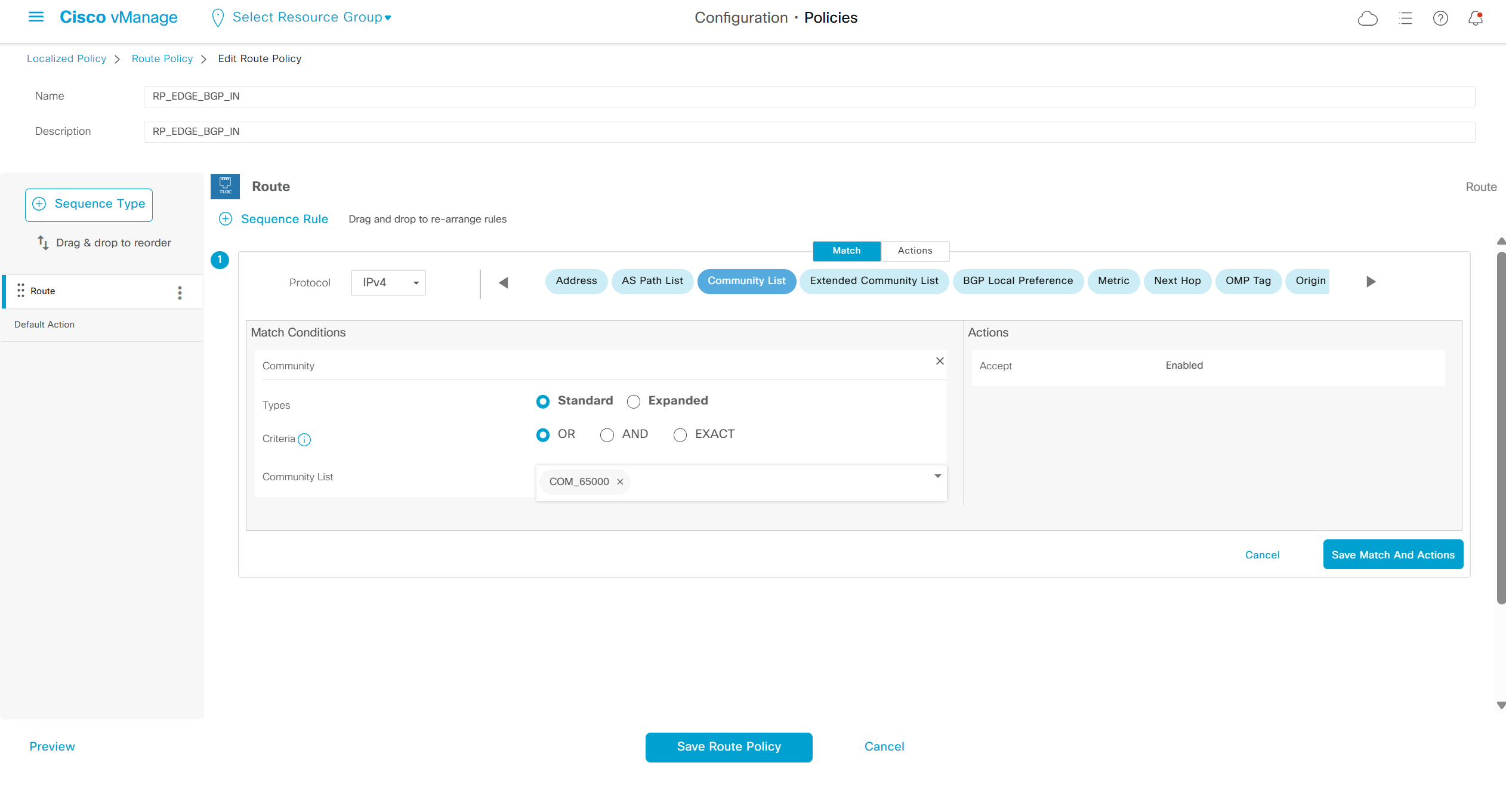The image size is (1506, 812).
Task: Choose the EXACT criteria option
Action: (x=680, y=435)
